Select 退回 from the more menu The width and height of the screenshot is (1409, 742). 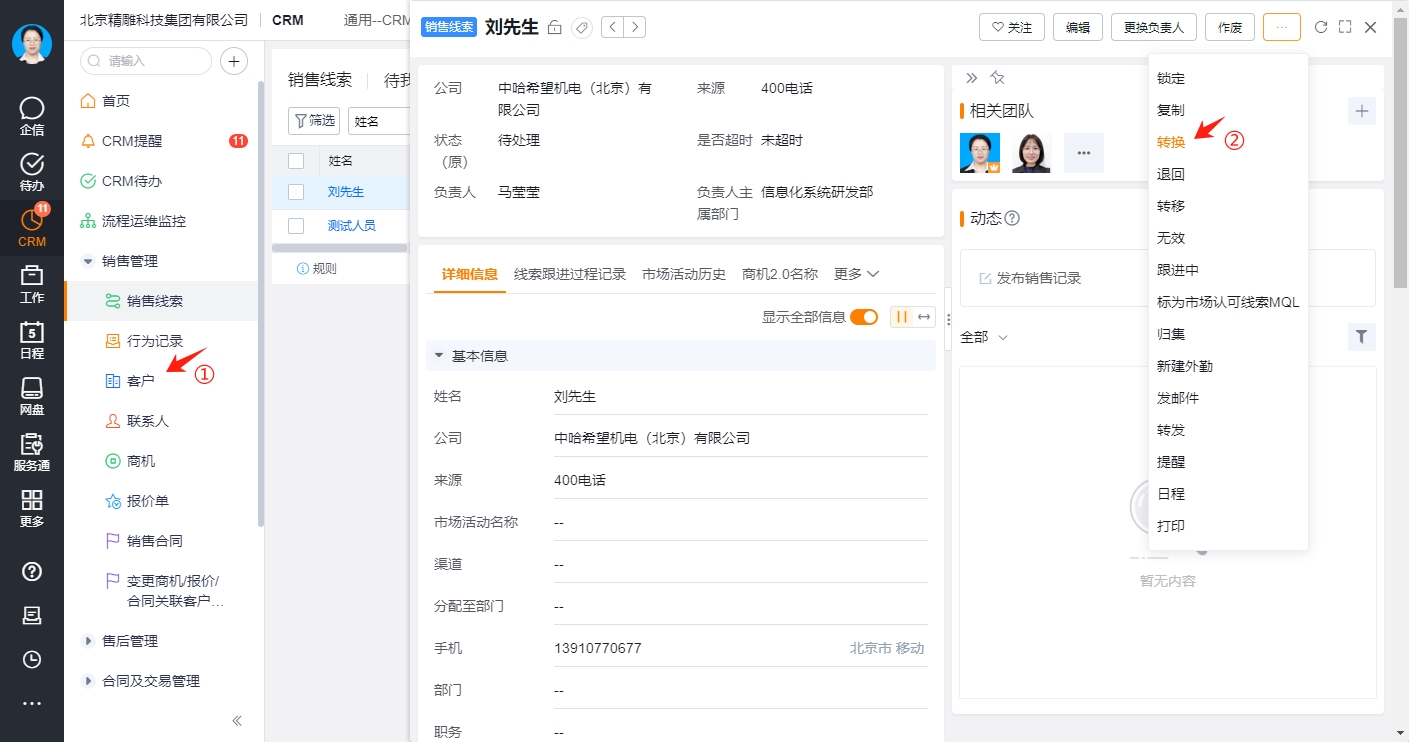(1171, 174)
